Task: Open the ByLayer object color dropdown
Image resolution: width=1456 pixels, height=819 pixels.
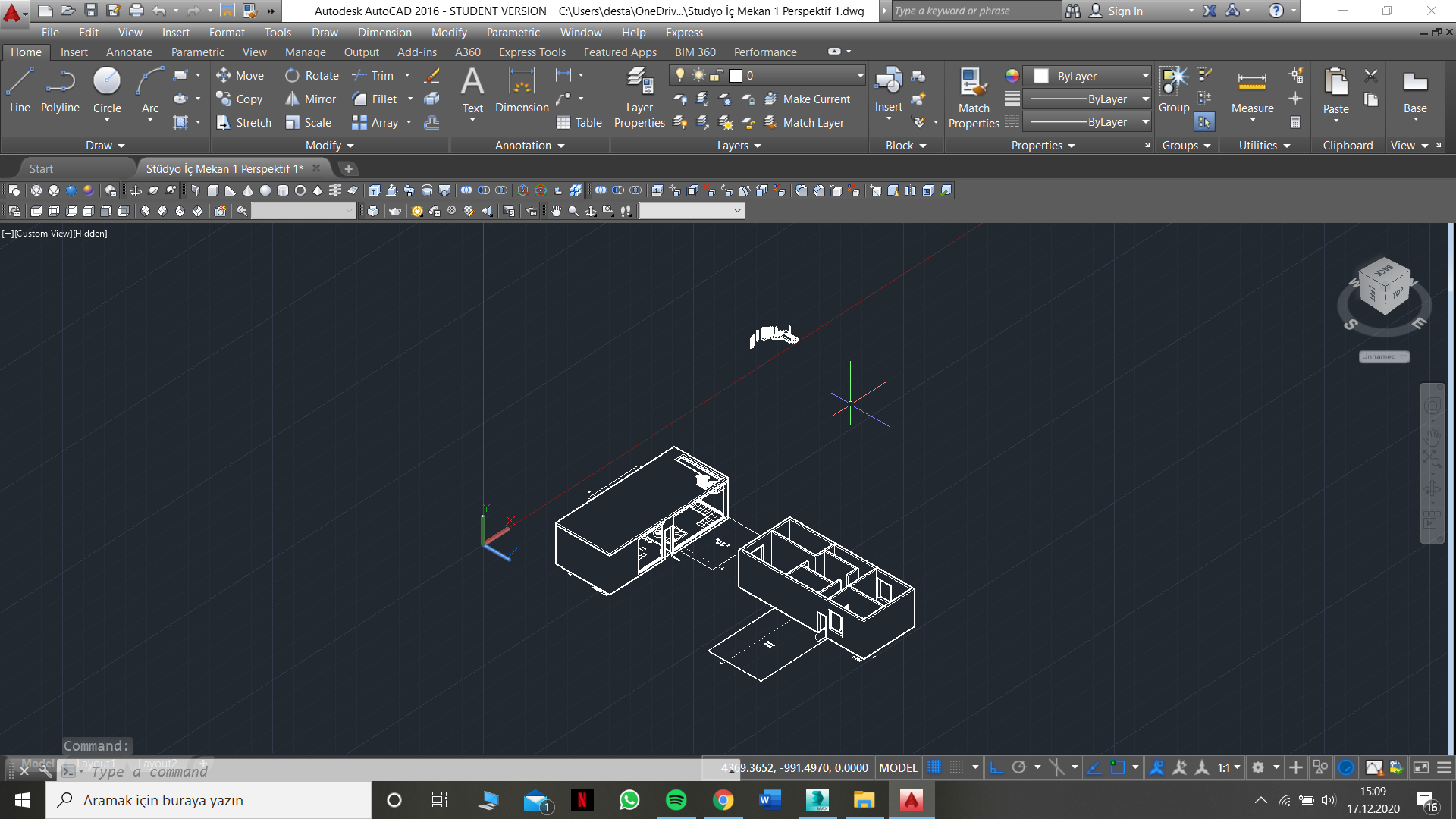Action: [1145, 76]
